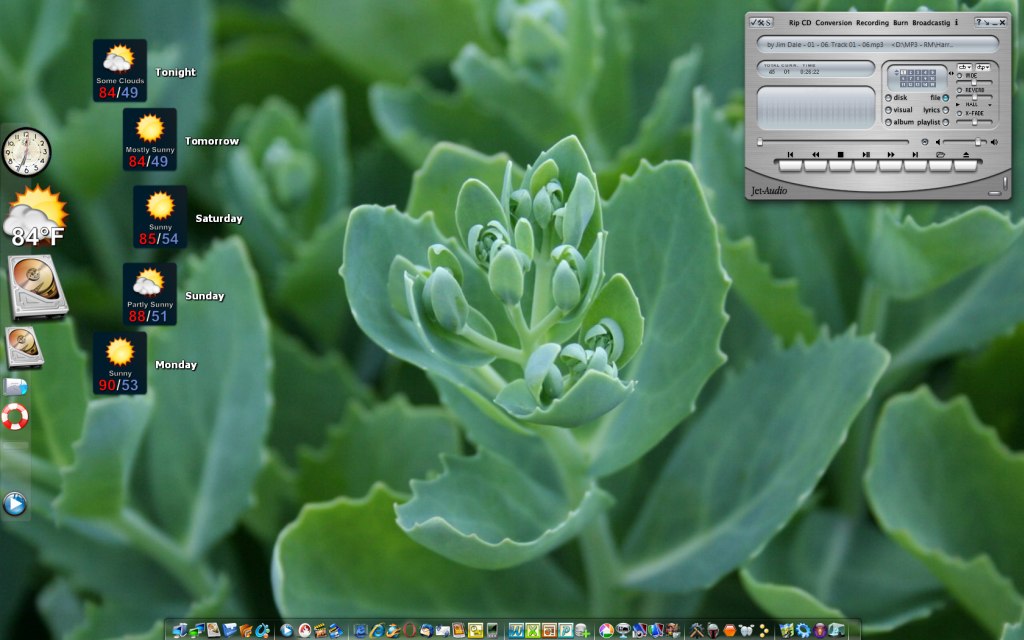
Task: Click the JetAudio volume slider
Action: point(965,142)
